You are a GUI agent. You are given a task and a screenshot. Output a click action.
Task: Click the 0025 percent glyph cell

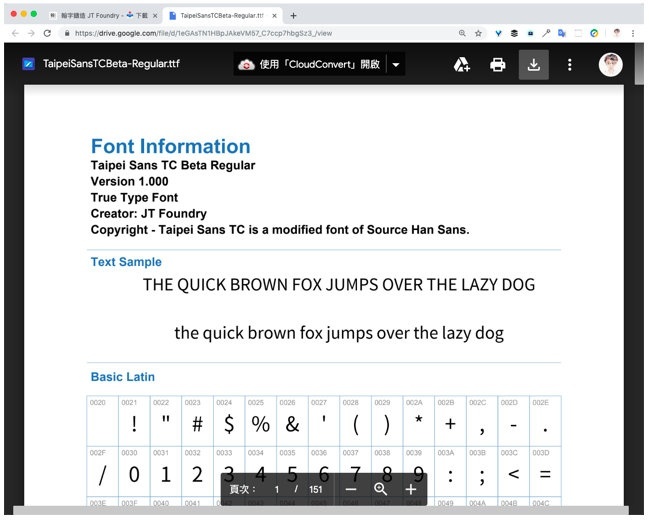pyautogui.click(x=261, y=421)
